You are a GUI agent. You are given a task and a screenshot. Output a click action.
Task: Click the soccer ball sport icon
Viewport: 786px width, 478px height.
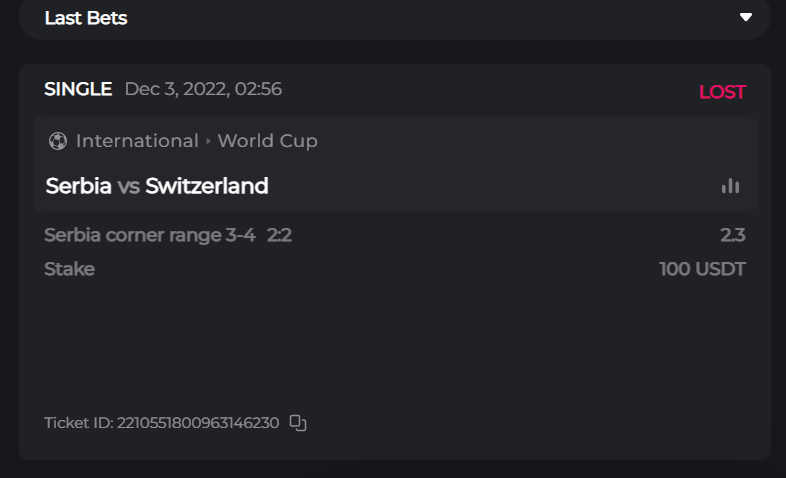(x=57, y=141)
